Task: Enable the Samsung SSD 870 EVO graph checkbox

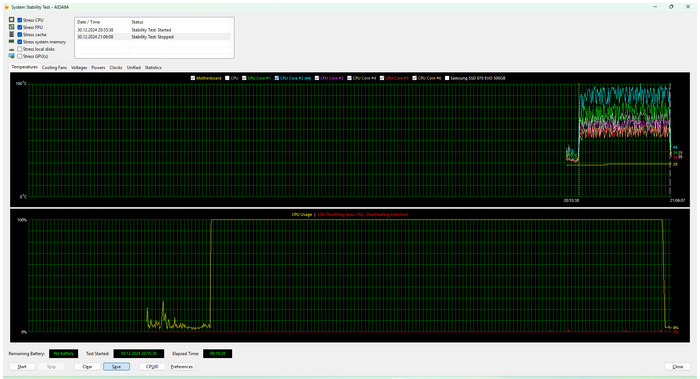Action: pos(447,78)
